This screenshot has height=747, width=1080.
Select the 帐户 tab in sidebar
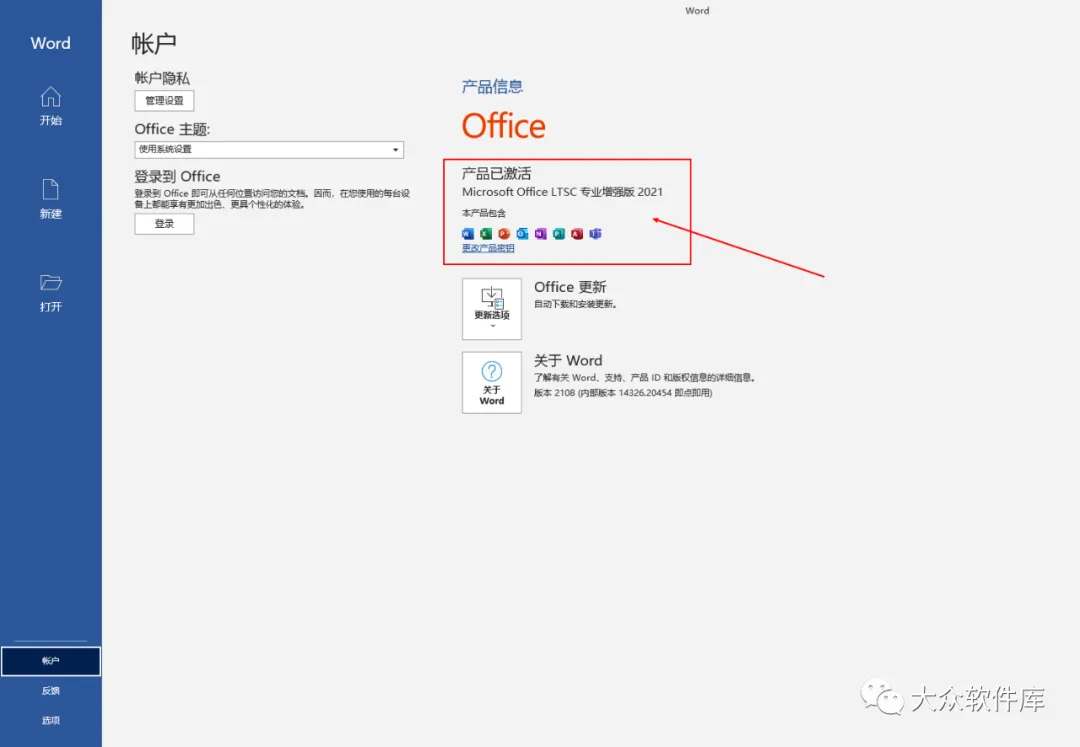pyautogui.click(x=50, y=661)
